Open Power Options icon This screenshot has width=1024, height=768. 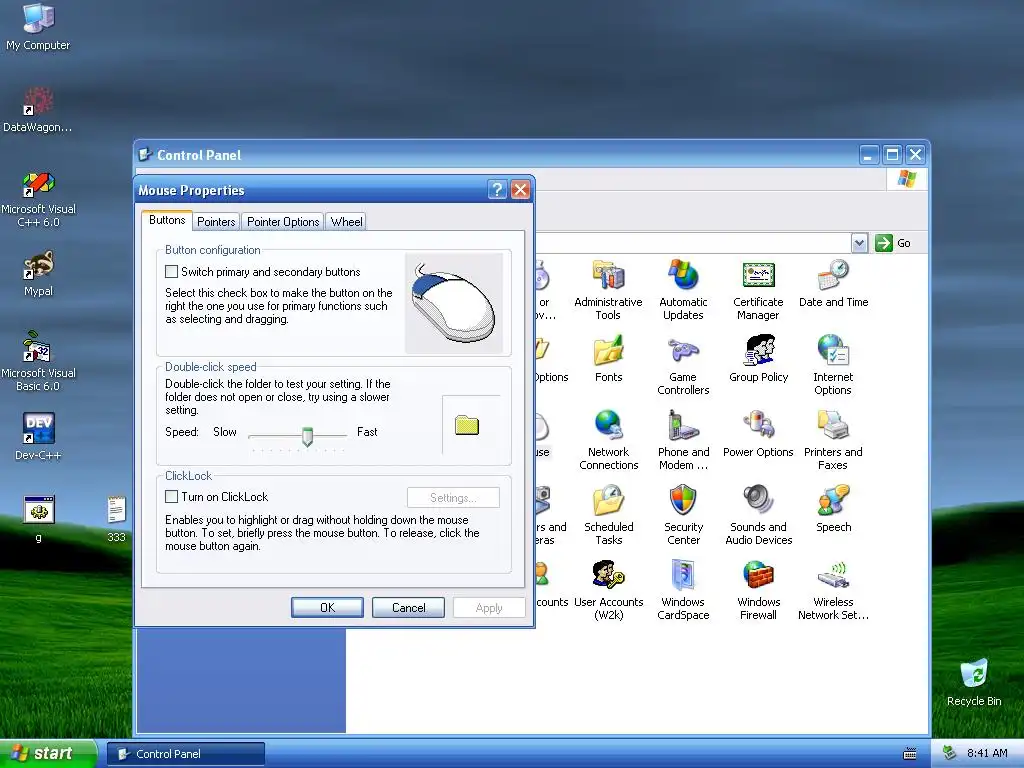tap(758, 434)
